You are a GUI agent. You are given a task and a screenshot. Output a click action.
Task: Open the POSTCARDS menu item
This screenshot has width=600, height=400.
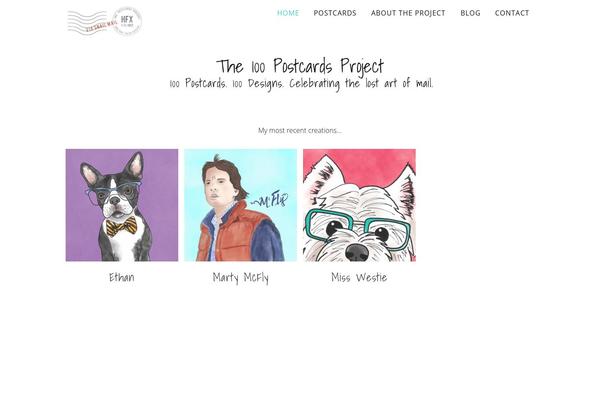coord(335,13)
